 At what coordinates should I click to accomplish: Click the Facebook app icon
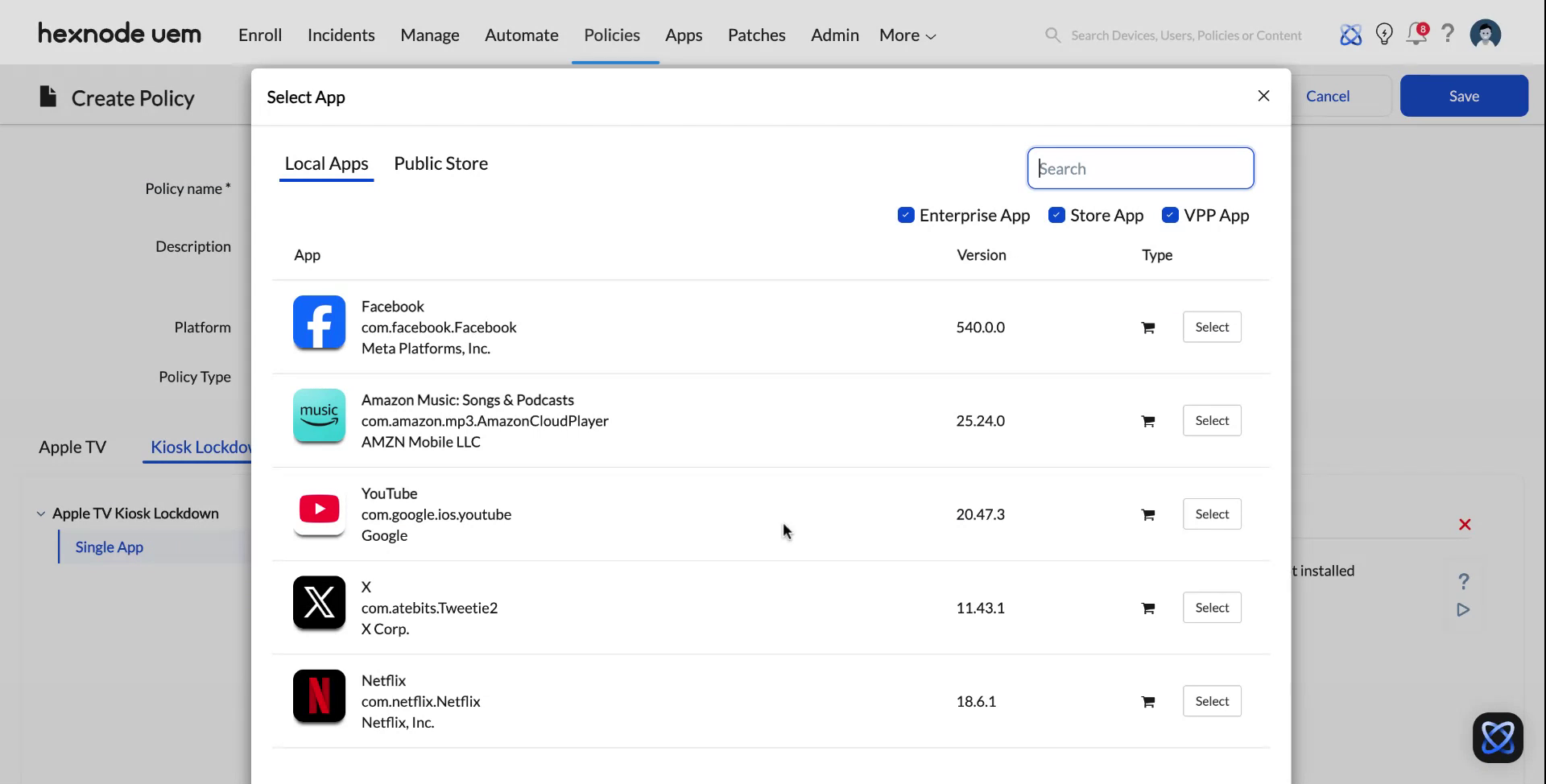point(319,322)
